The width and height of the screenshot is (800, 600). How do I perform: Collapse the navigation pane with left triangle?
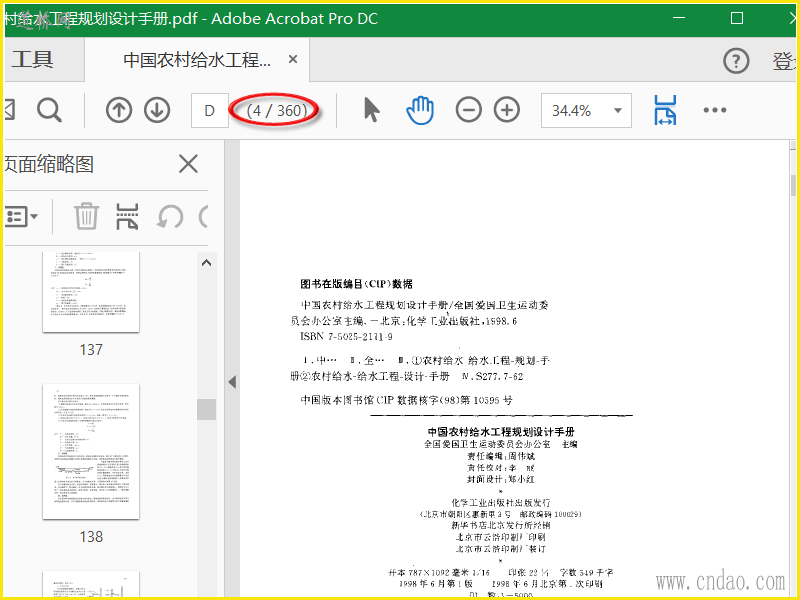coord(232,382)
